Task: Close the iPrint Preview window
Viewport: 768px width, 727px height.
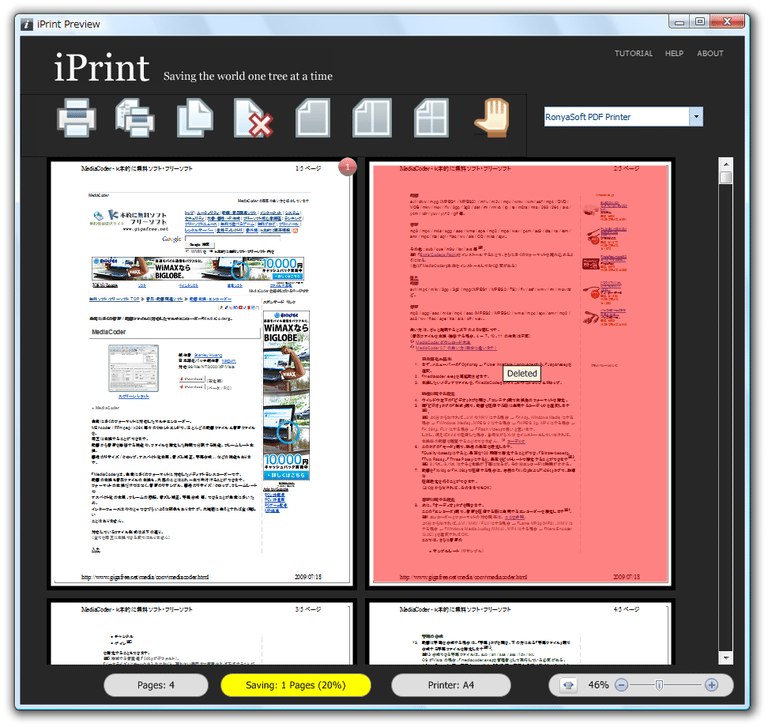Action: click(727, 22)
